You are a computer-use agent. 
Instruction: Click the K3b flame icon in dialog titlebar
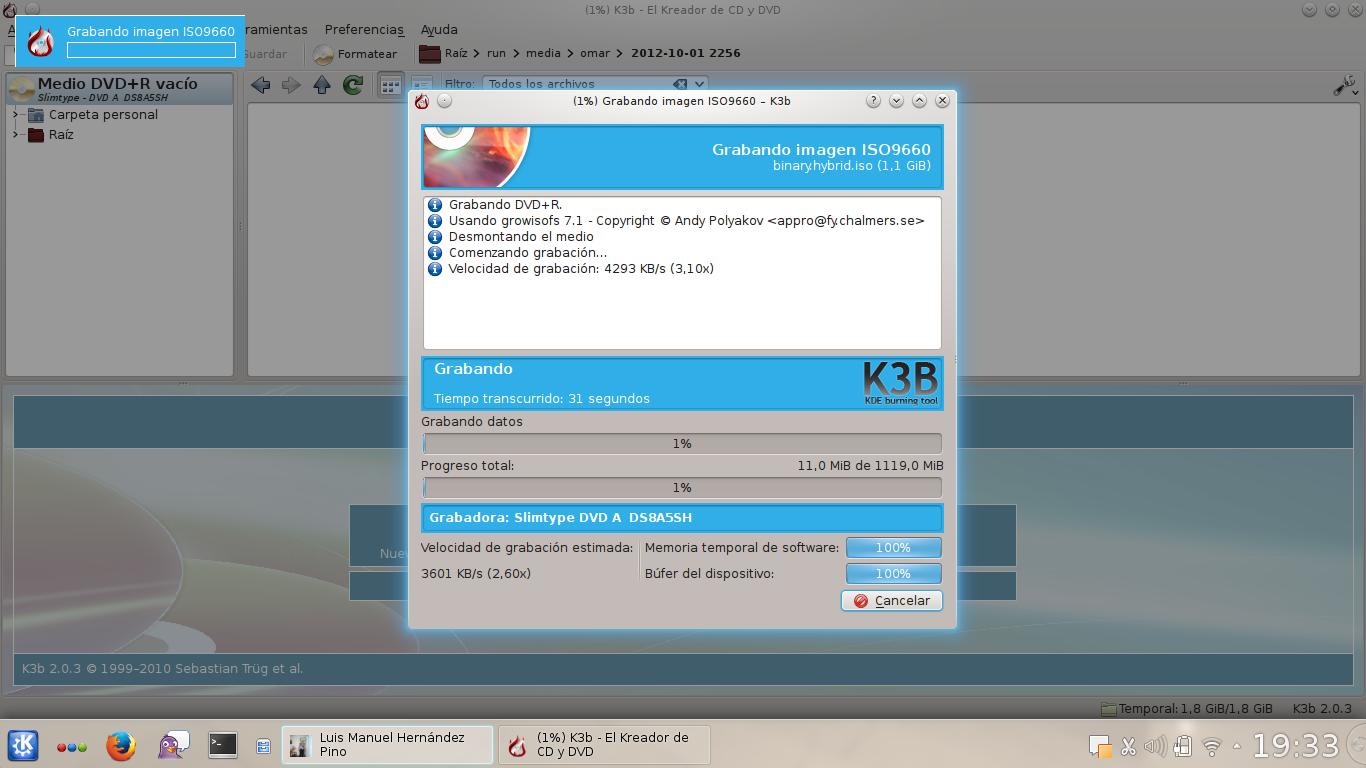(x=422, y=101)
